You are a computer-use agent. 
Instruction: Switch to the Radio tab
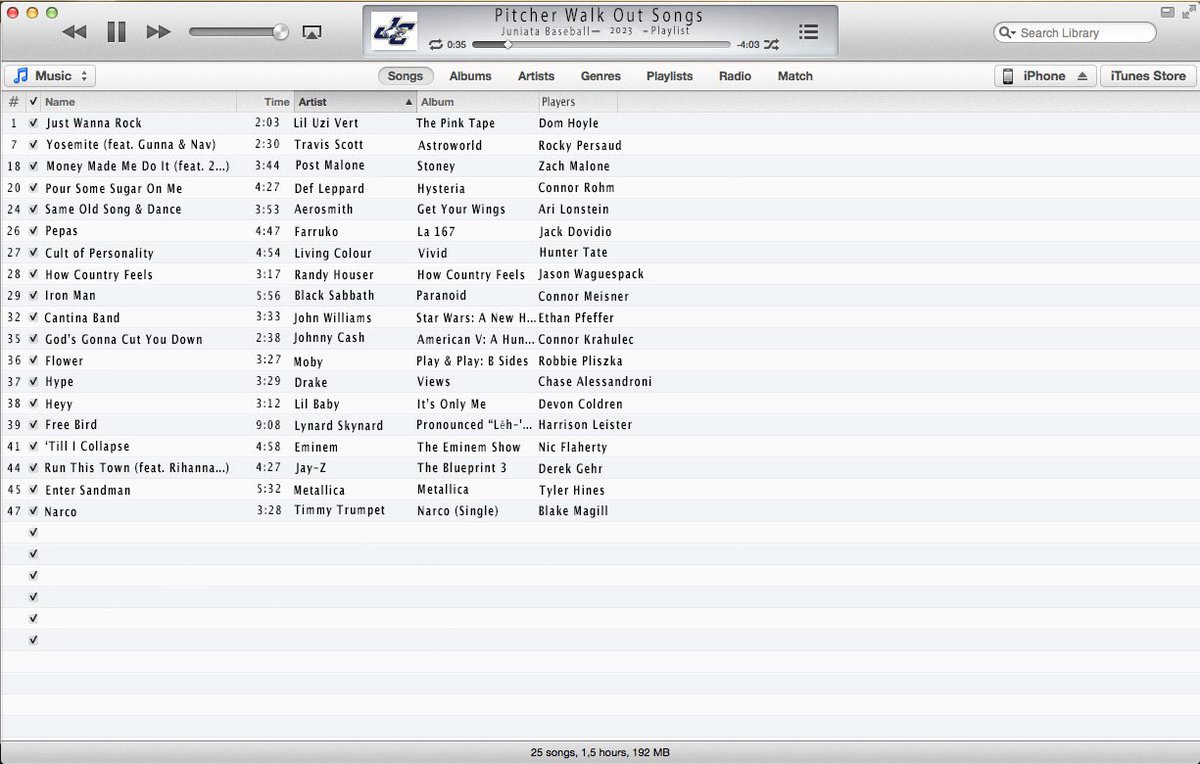(x=735, y=76)
